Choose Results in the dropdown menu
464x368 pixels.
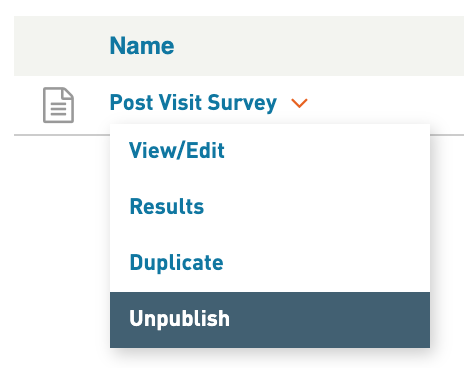(270, 207)
